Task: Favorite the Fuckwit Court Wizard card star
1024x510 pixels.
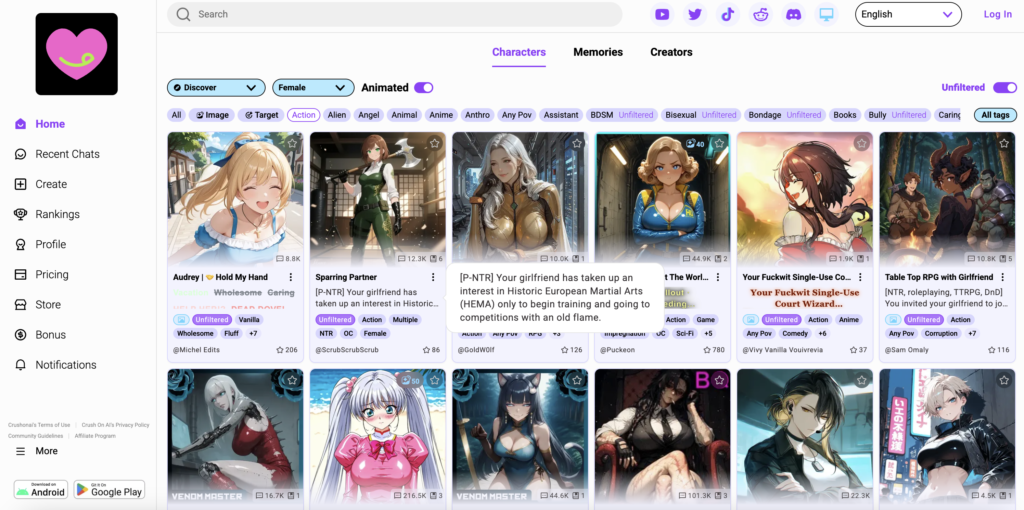Action: tap(862, 143)
